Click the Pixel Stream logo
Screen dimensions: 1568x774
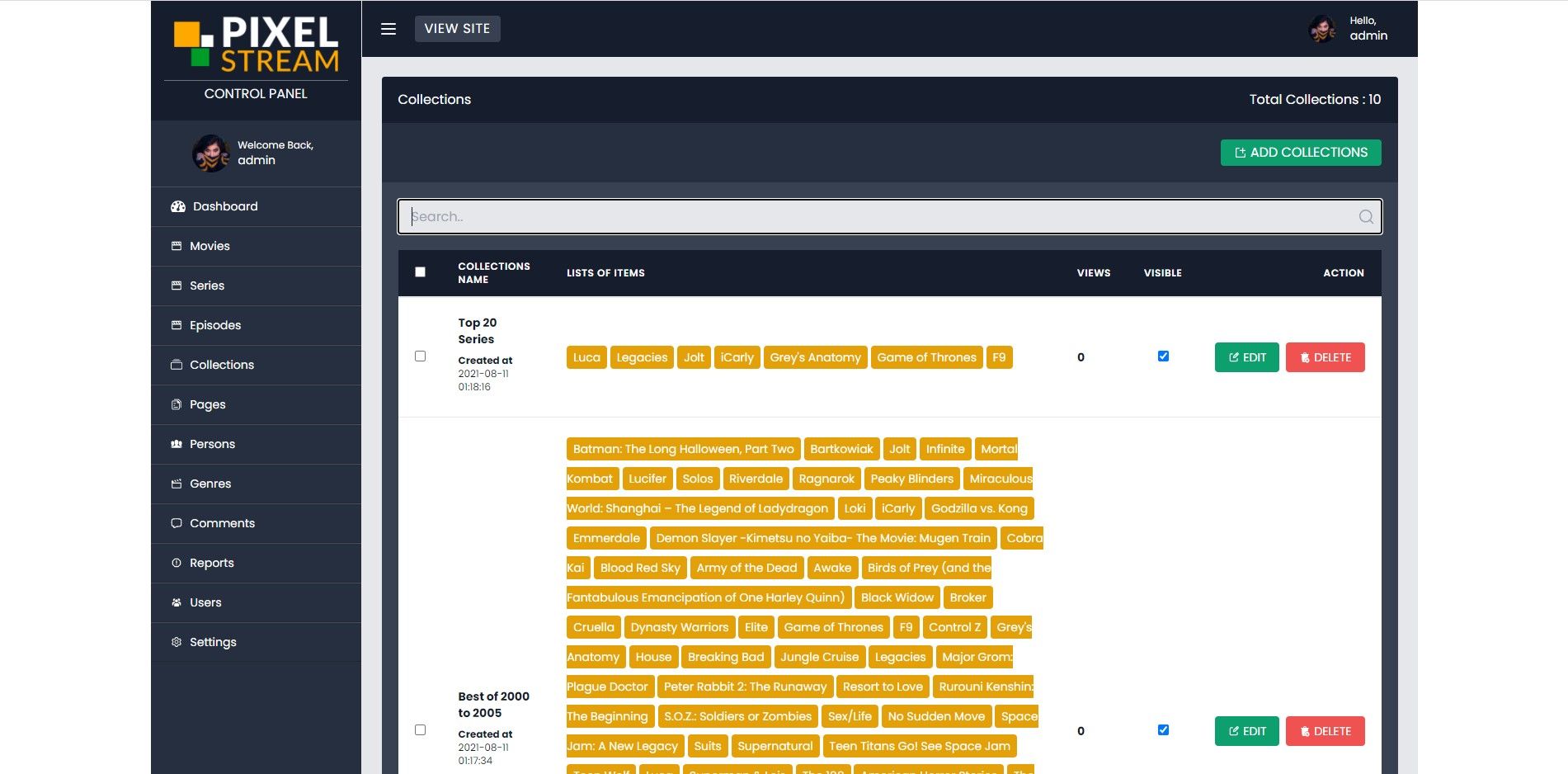(x=256, y=44)
